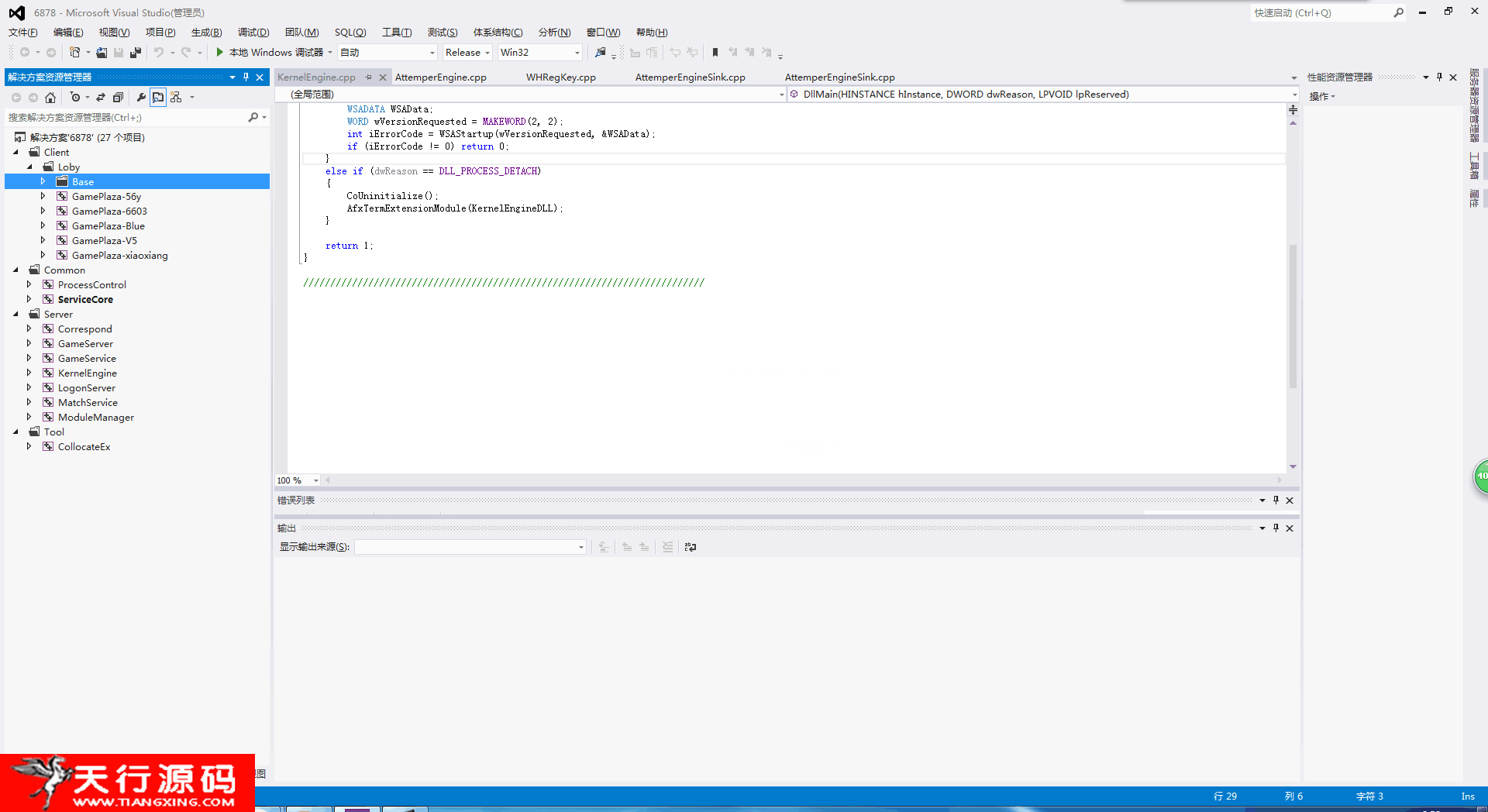The image size is (1488, 812).
Task: Focus the Quick Launch input field
Action: click(x=1321, y=12)
